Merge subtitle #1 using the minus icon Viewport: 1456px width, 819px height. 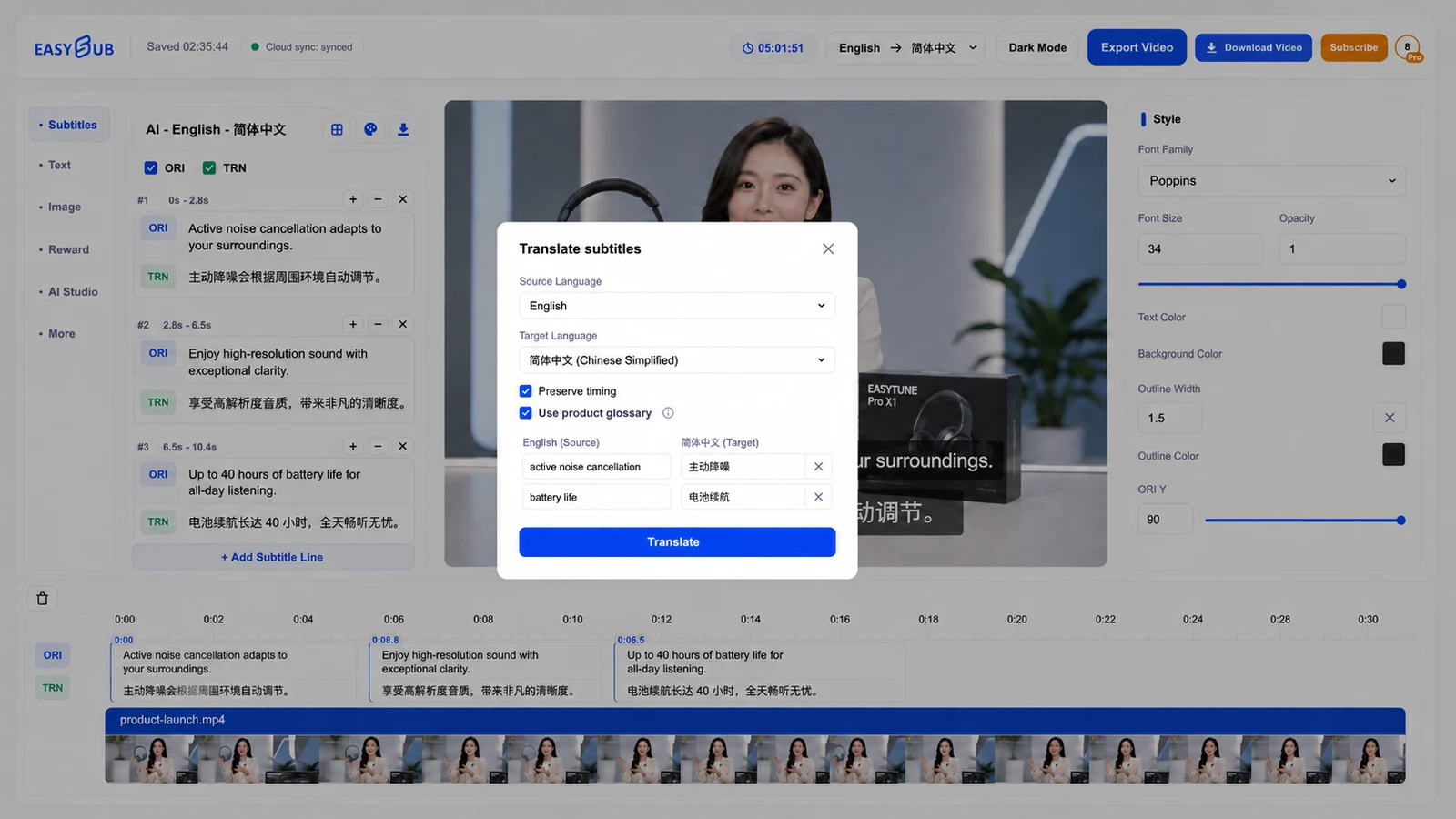378,199
